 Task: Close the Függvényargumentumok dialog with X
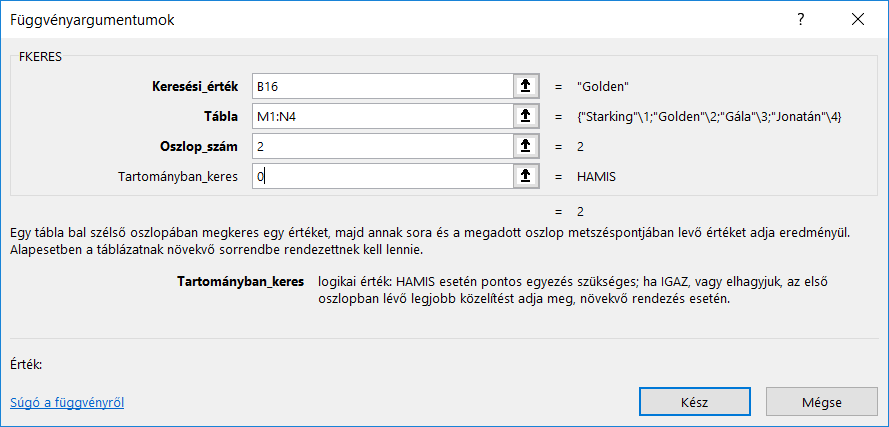tap(857, 20)
